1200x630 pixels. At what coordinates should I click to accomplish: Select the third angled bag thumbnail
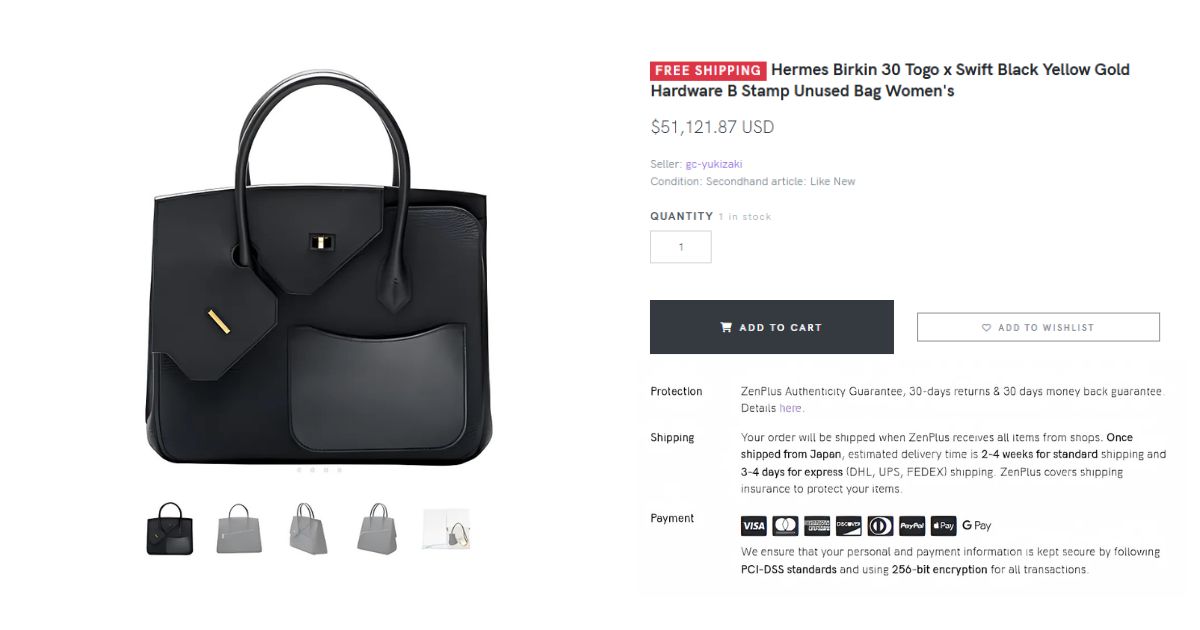point(308,529)
